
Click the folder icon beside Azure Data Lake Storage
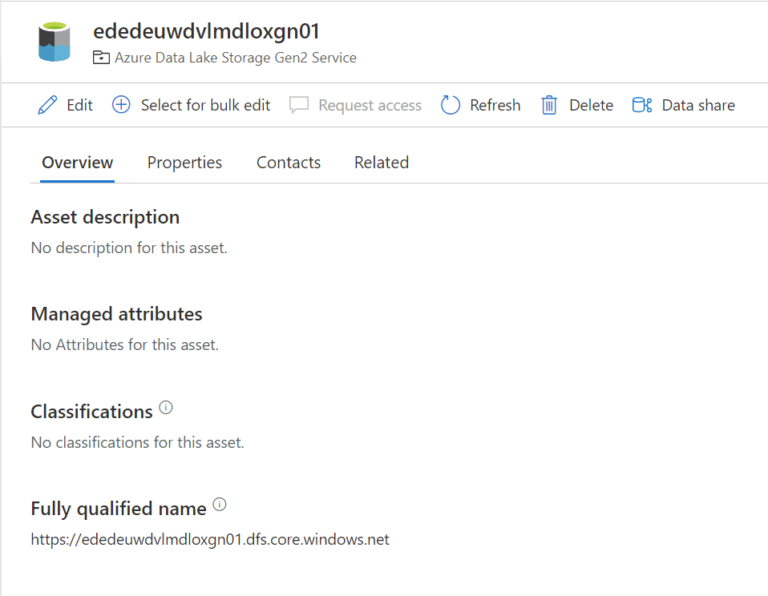(x=101, y=57)
